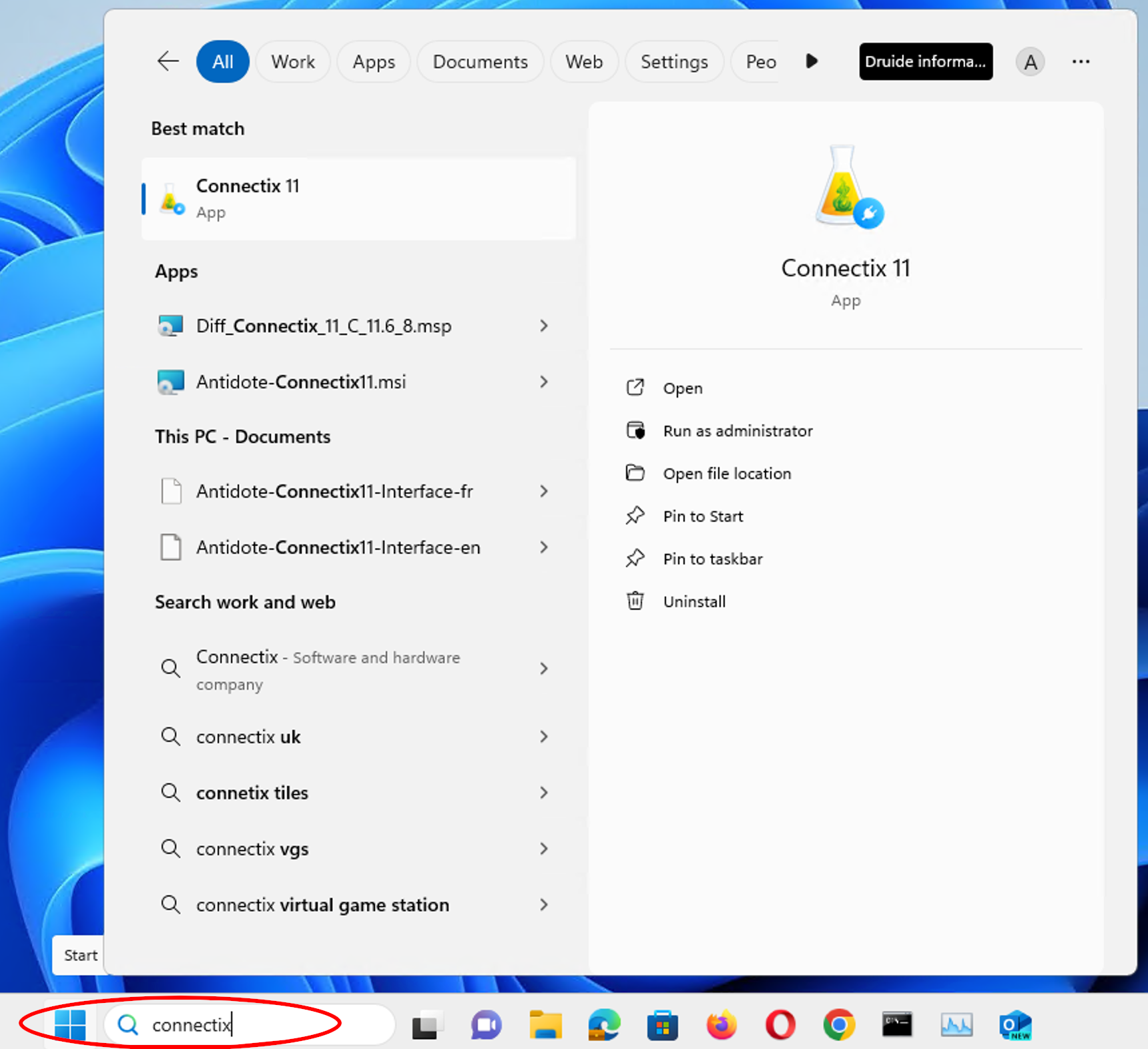Expand the connectix virtual game station suggestion
This screenshot has height=1049, width=1148.
tap(544, 905)
